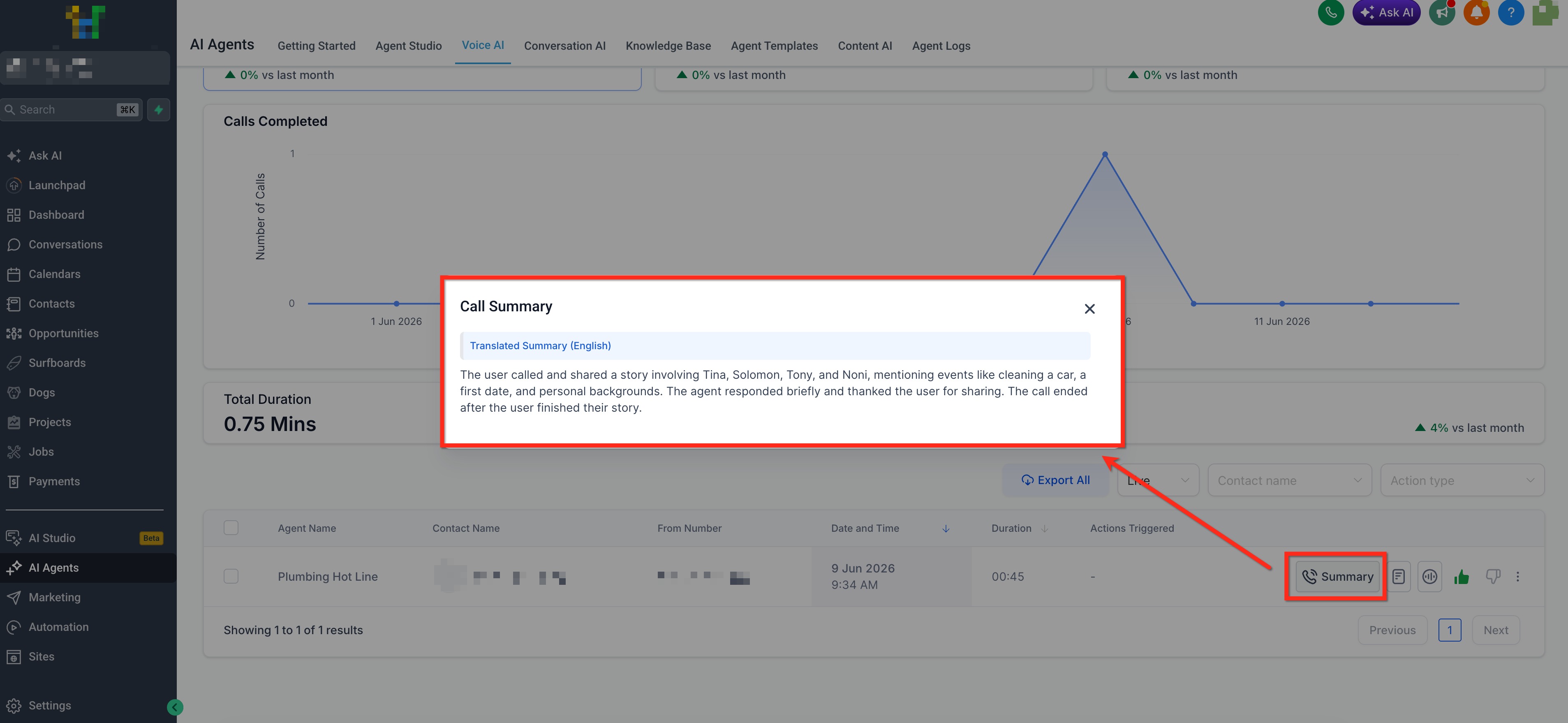Play the call recording waveform icon
The width and height of the screenshot is (1568, 723).
pos(1430,576)
